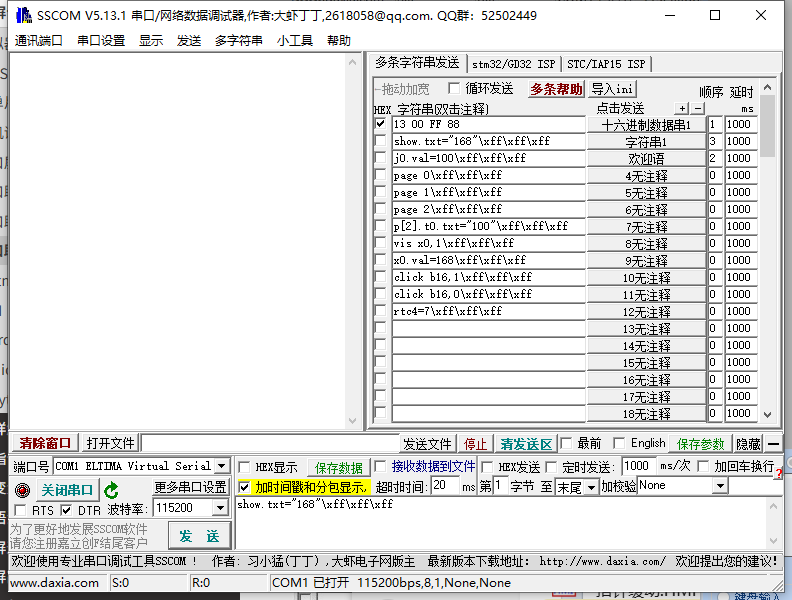792x600 pixels.
Task: Click the 清除窗口 button
Action: (x=45, y=443)
